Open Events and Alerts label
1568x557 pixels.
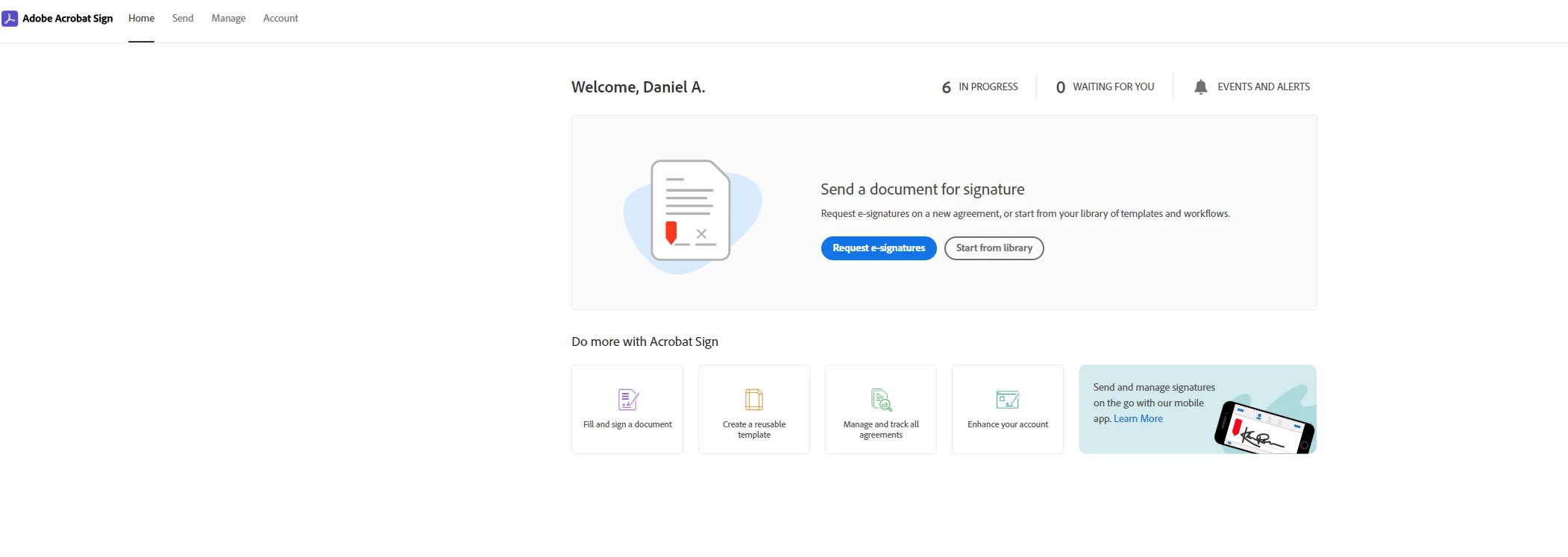[1264, 87]
